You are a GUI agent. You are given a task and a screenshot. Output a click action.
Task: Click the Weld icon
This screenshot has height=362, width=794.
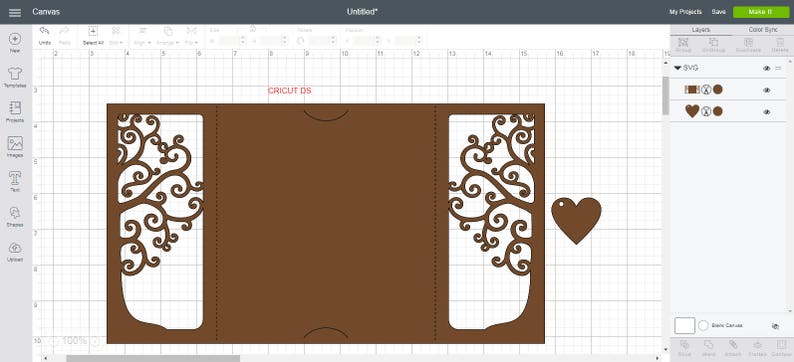(709, 345)
